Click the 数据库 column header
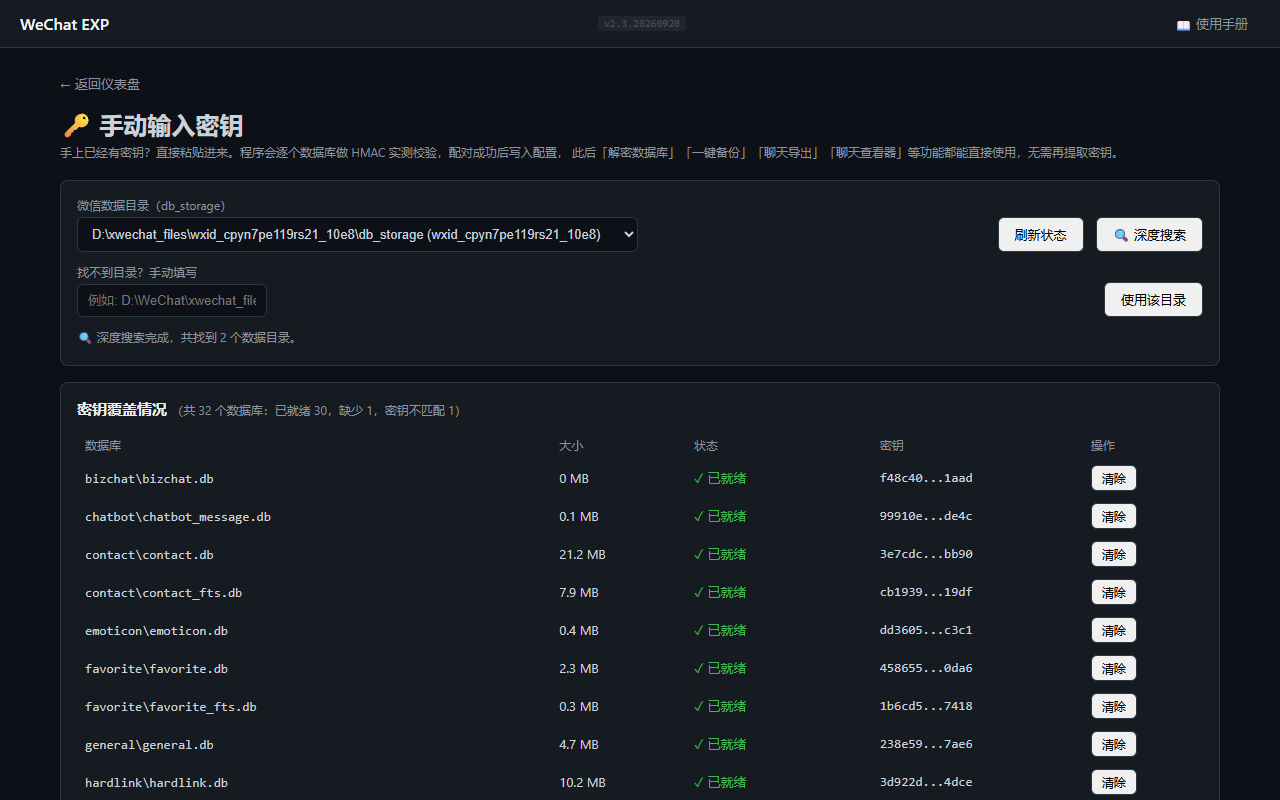Viewport: 1280px width, 800px height. [x=103, y=446]
